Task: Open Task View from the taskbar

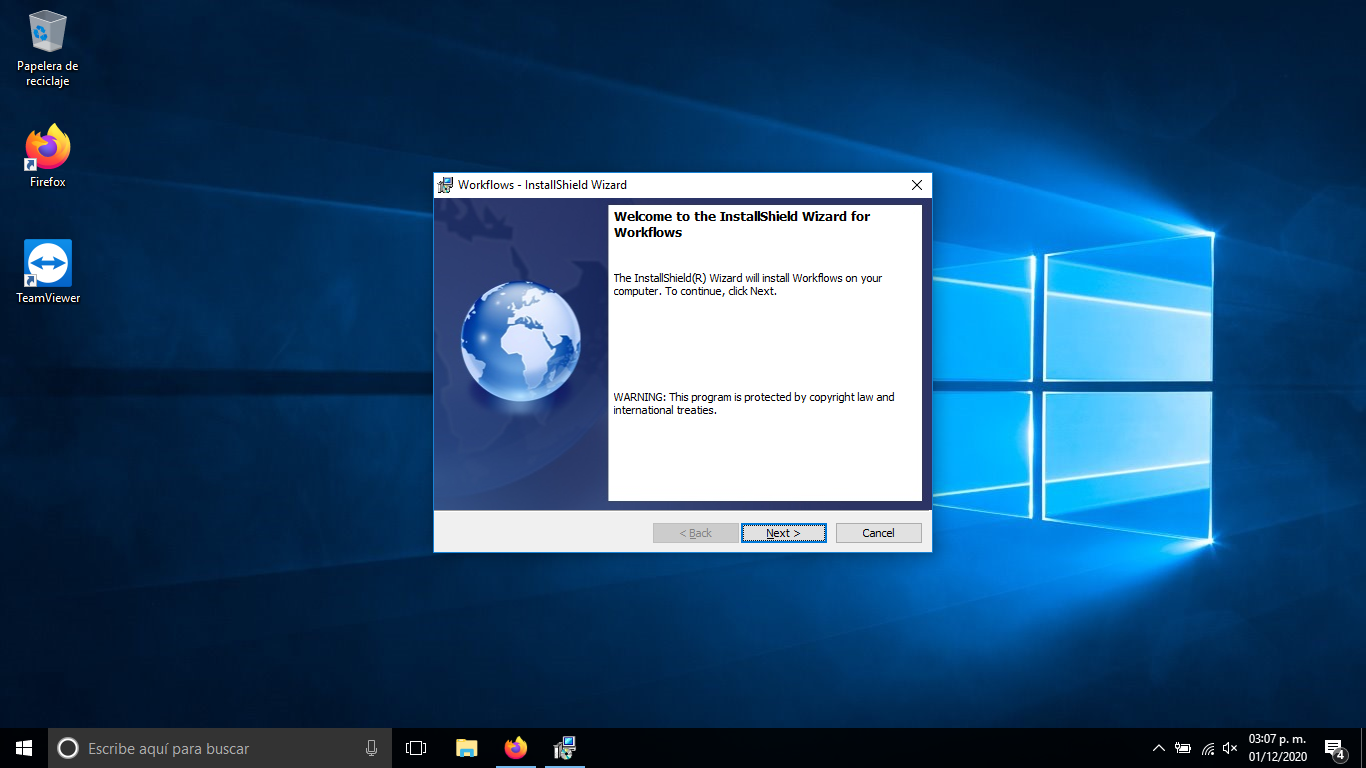Action: [x=416, y=748]
